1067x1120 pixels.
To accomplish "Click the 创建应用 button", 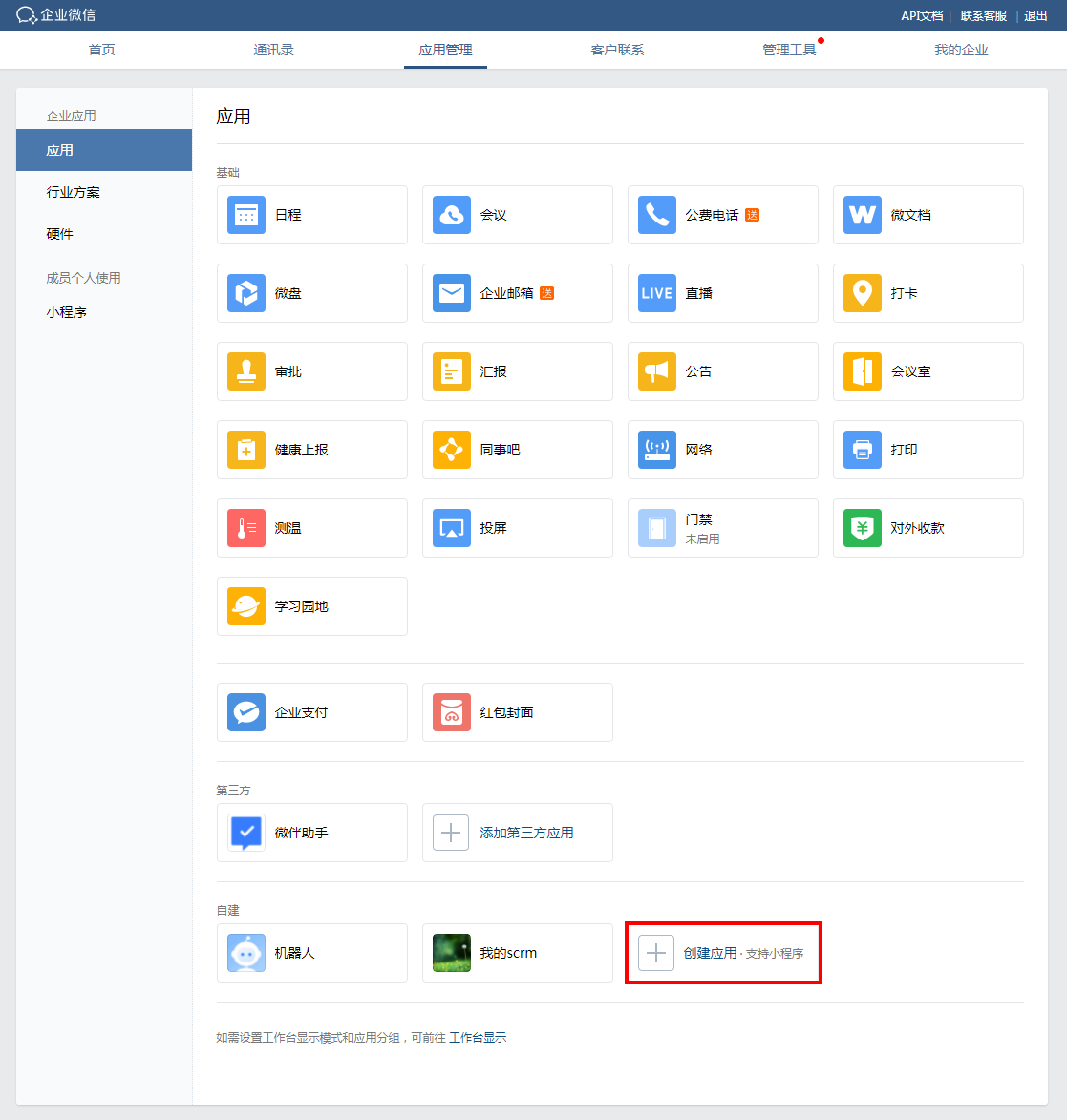I will (x=710, y=953).
